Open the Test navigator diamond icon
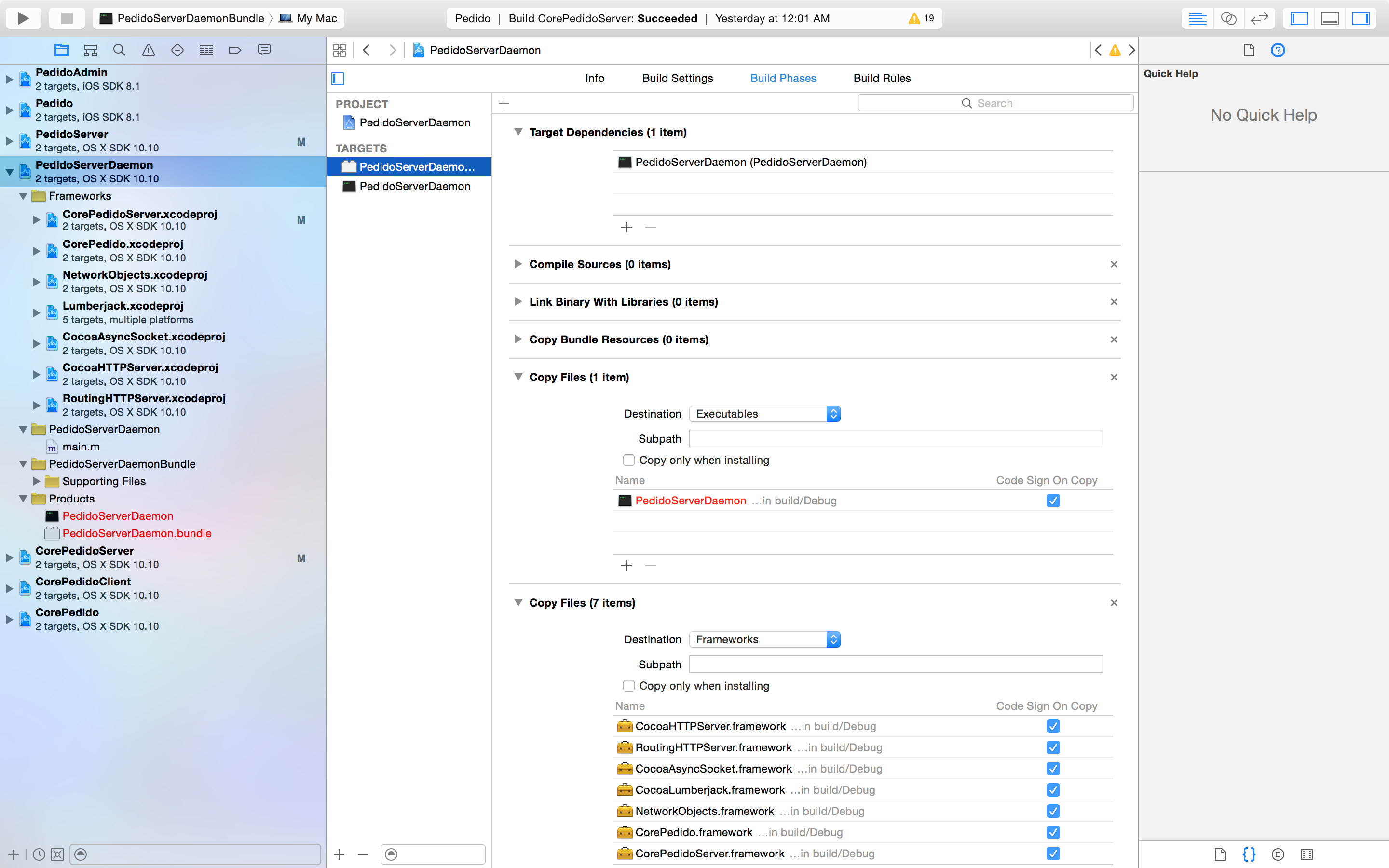The height and width of the screenshot is (868, 1389). coord(177,51)
